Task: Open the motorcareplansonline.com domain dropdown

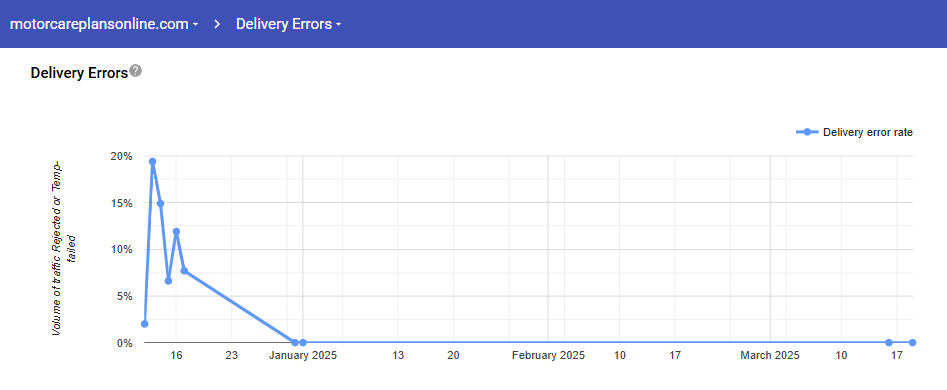Action: [104, 24]
